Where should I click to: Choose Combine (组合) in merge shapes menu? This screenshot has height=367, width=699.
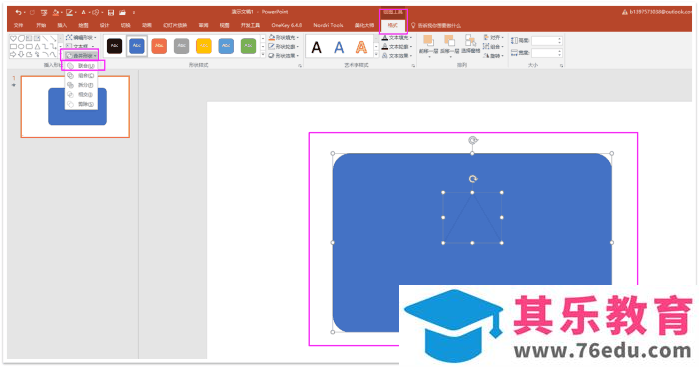(x=81, y=76)
